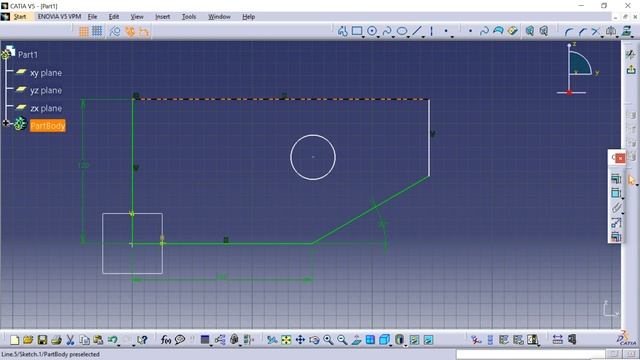The height and width of the screenshot is (360, 640).
Task: Open the Circle tool dropdown arrow
Action: 378,37
